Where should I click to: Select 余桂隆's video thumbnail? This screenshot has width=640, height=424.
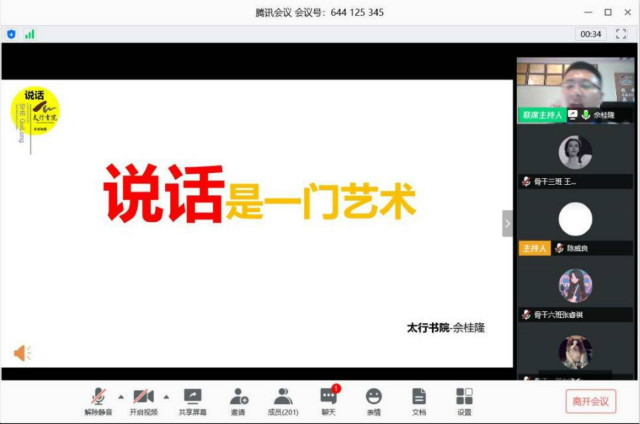576,90
